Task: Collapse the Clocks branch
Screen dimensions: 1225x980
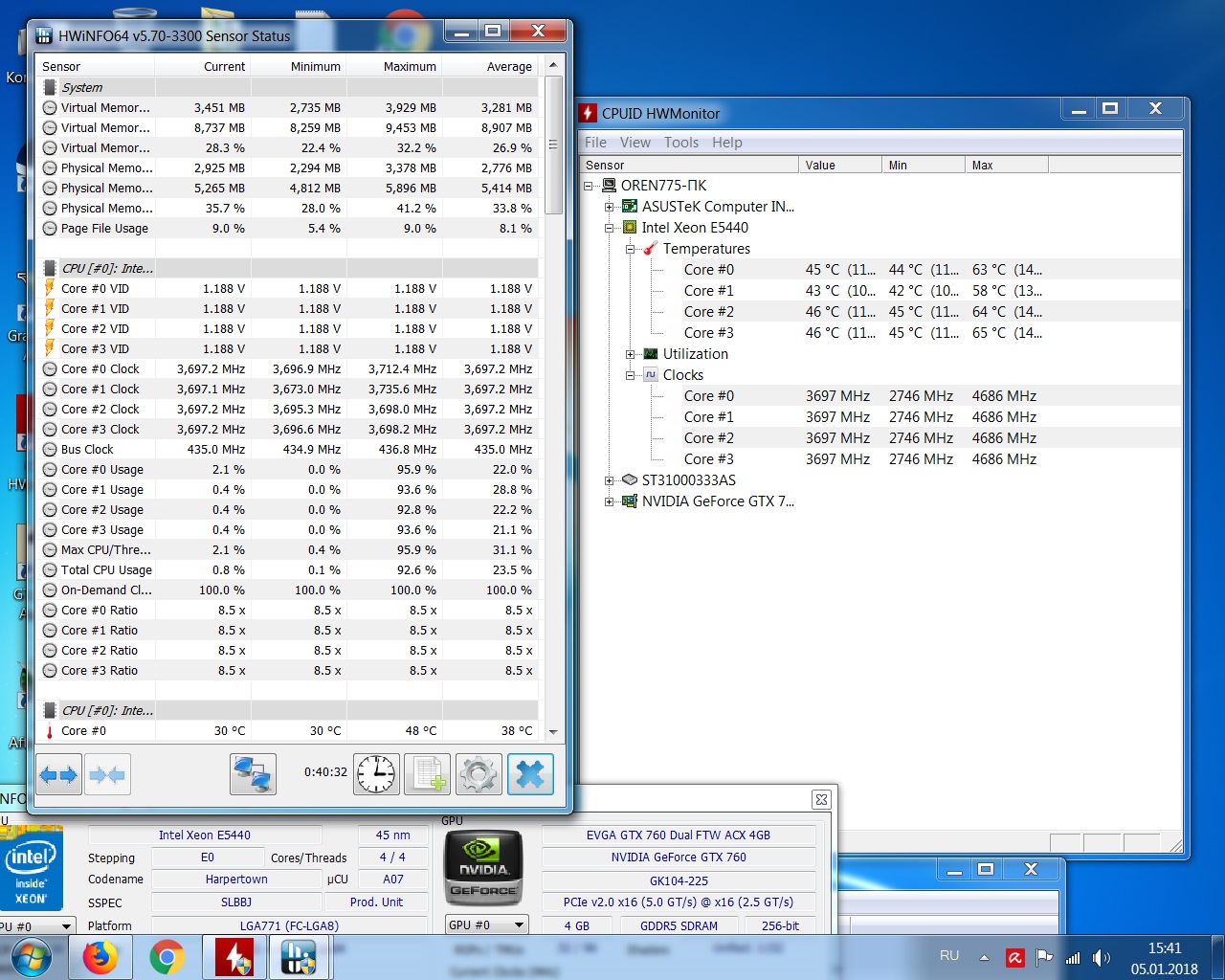Action: pyautogui.click(x=631, y=375)
